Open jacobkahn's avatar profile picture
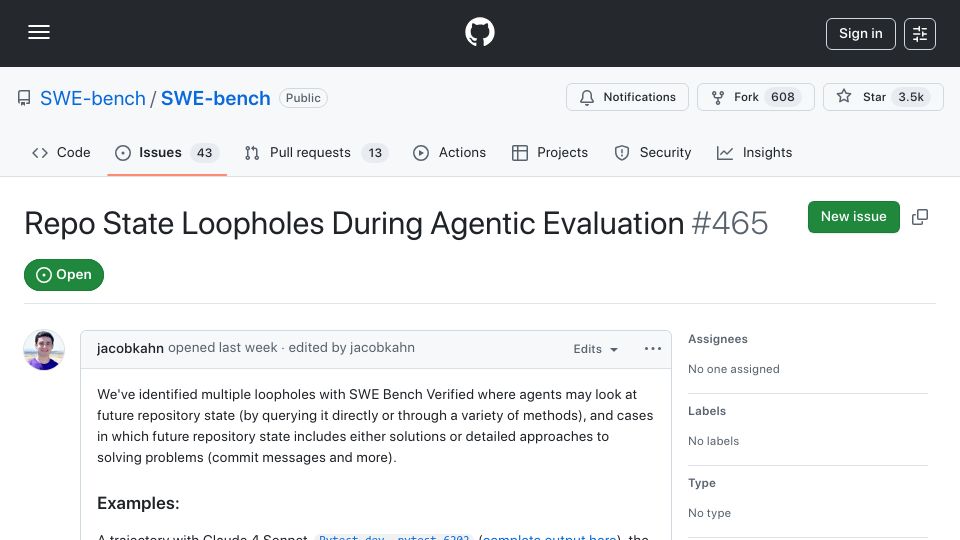The height and width of the screenshot is (540, 960). [x=44, y=350]
